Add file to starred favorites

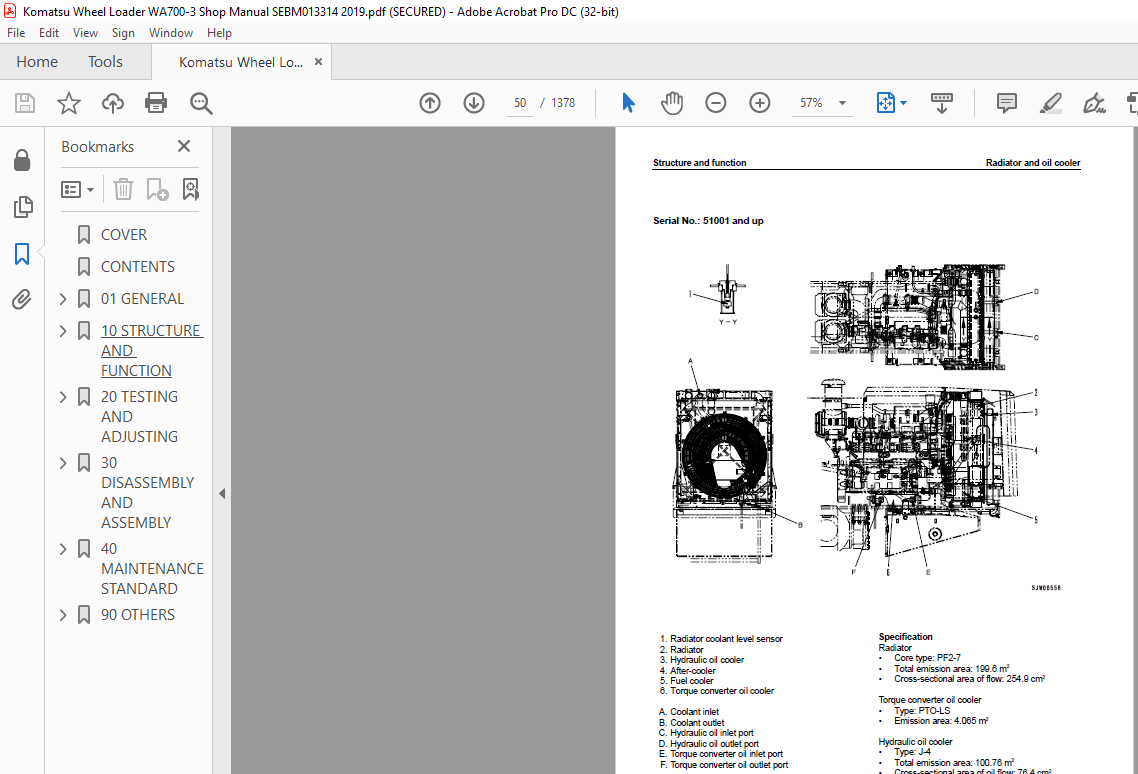click(x=69, y=103)
